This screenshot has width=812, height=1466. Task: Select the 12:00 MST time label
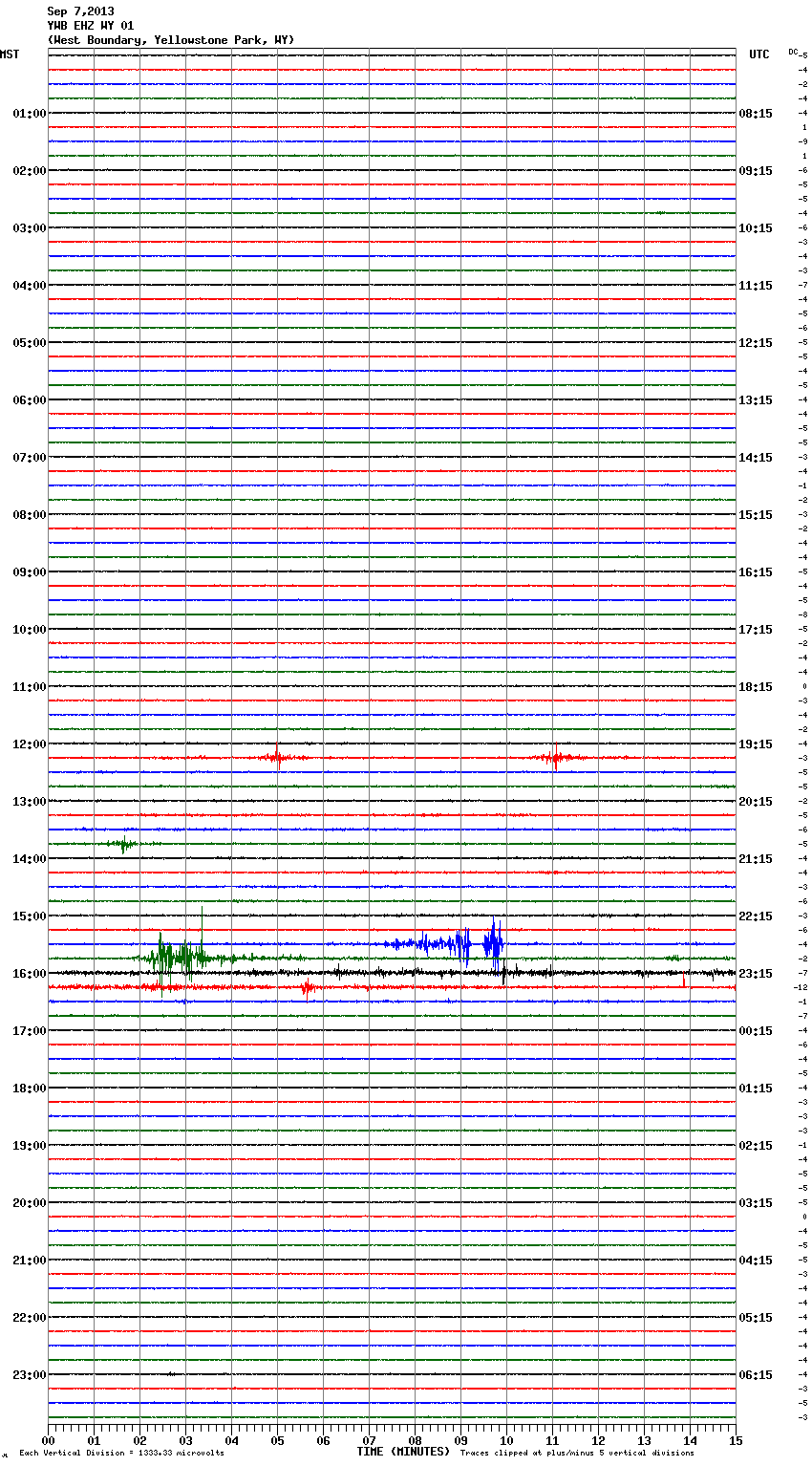[x=30, y=744]
